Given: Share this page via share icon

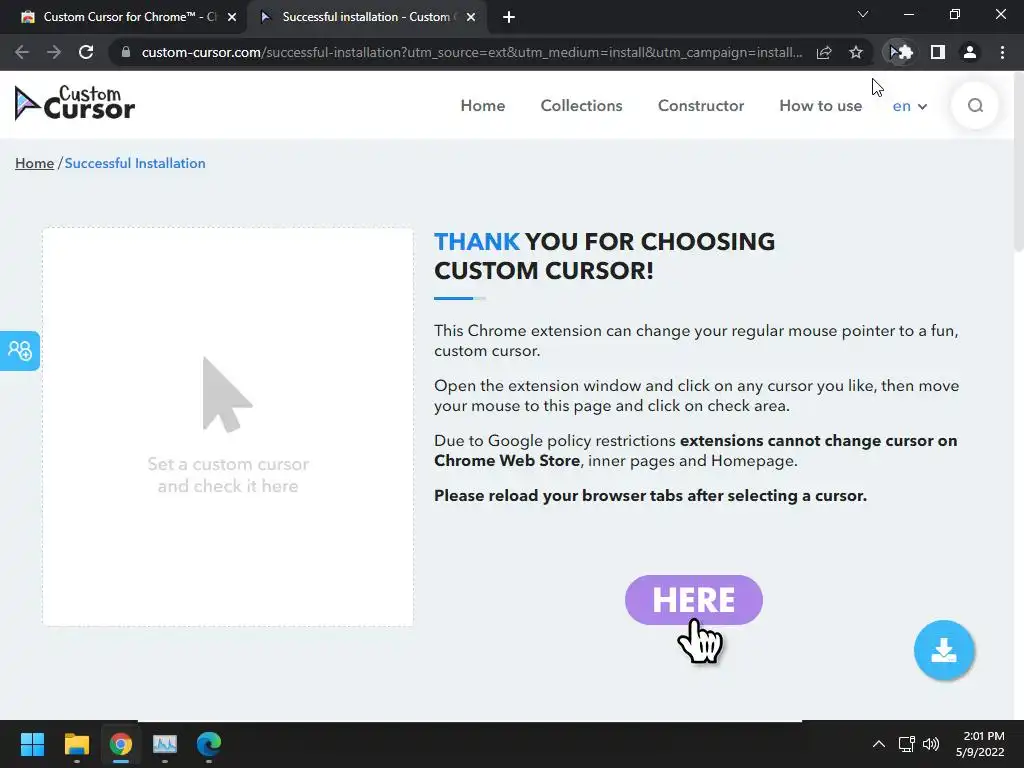Looking at the screenshot, I should (824, 52).
